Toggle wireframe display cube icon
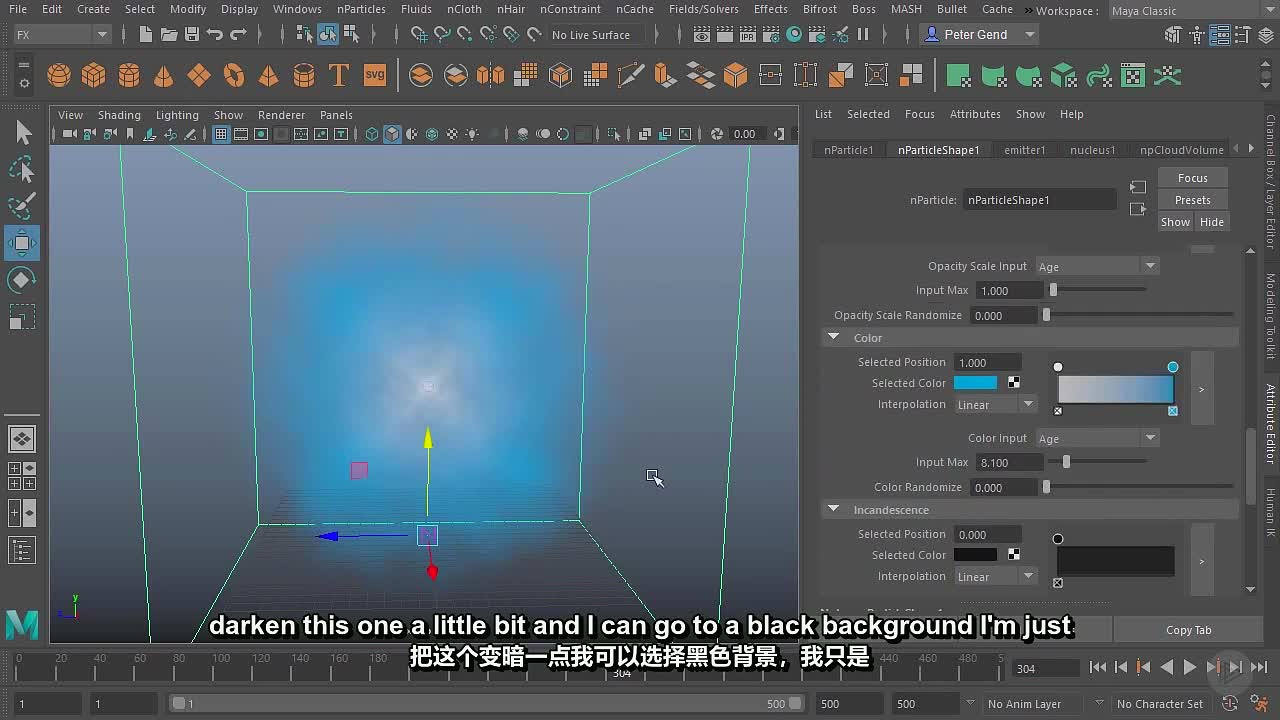Viewport: 1280px width, 720px height. (372, 134)
